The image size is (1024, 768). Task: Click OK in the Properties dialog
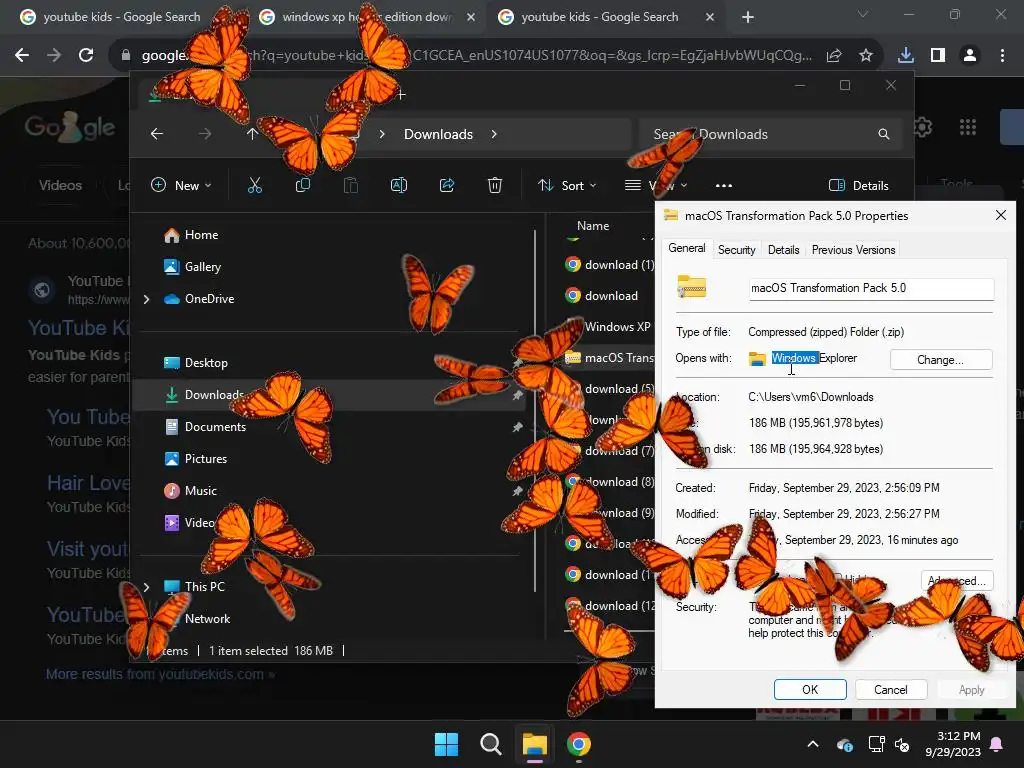tap(810, 690)
